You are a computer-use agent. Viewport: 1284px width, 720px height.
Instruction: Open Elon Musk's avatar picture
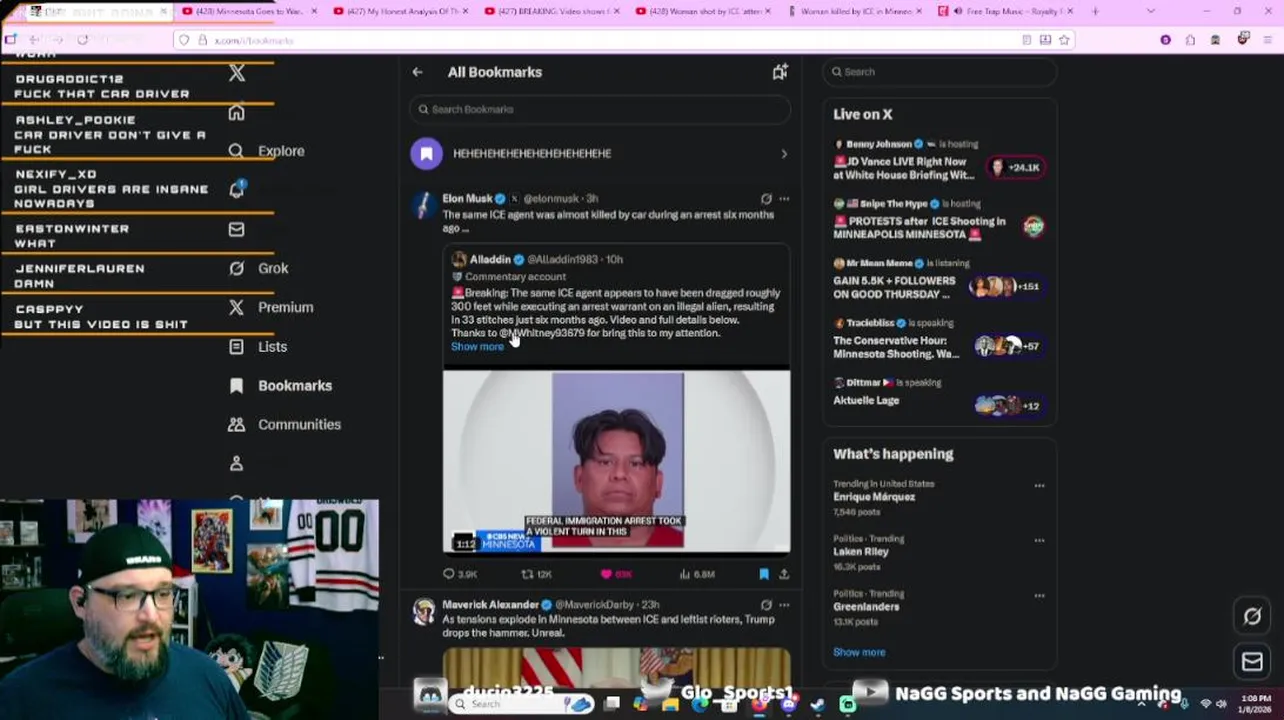pos(424,205)
